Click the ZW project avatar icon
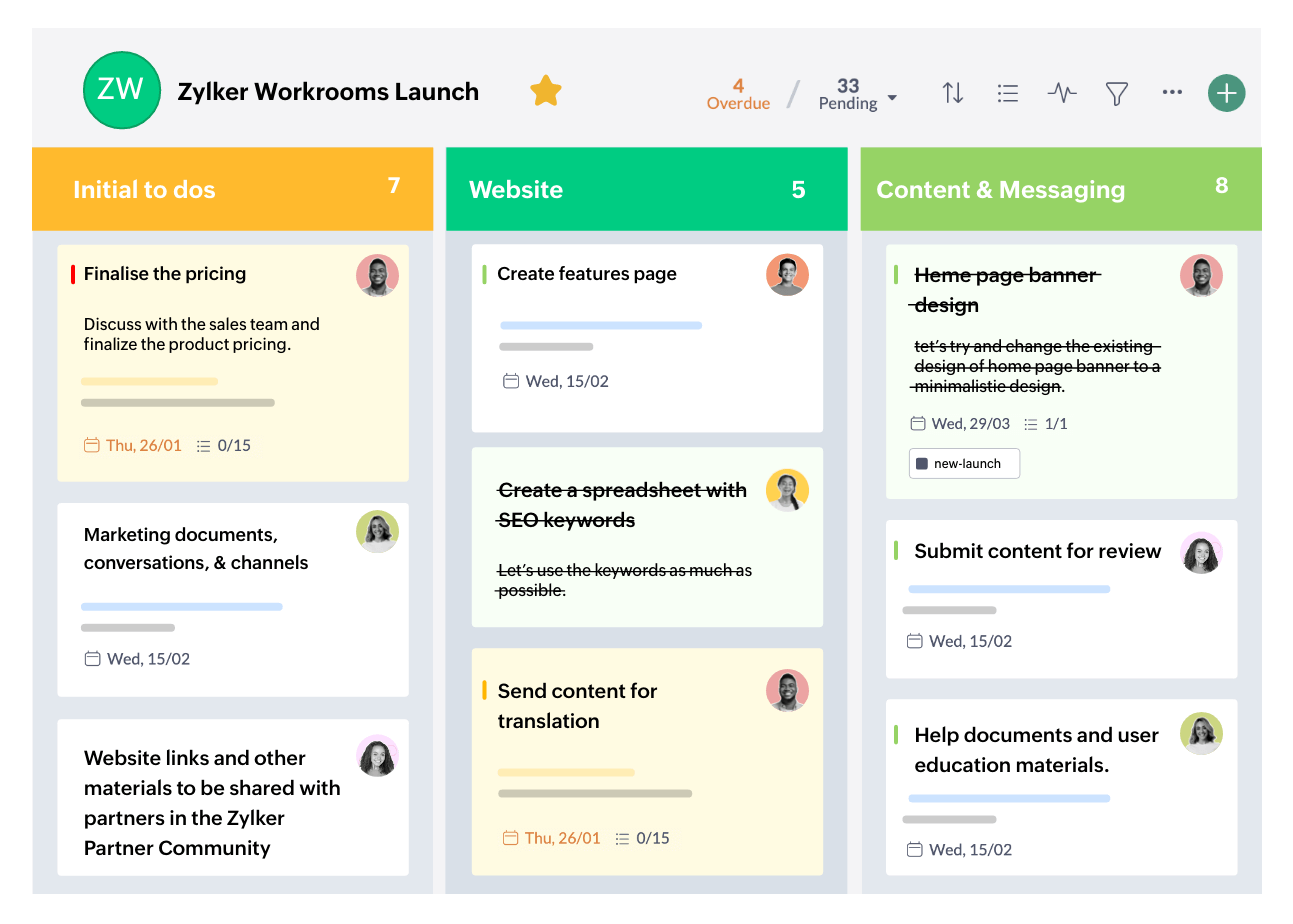This screenshot has height=924, width=1293. coord(121,90)
